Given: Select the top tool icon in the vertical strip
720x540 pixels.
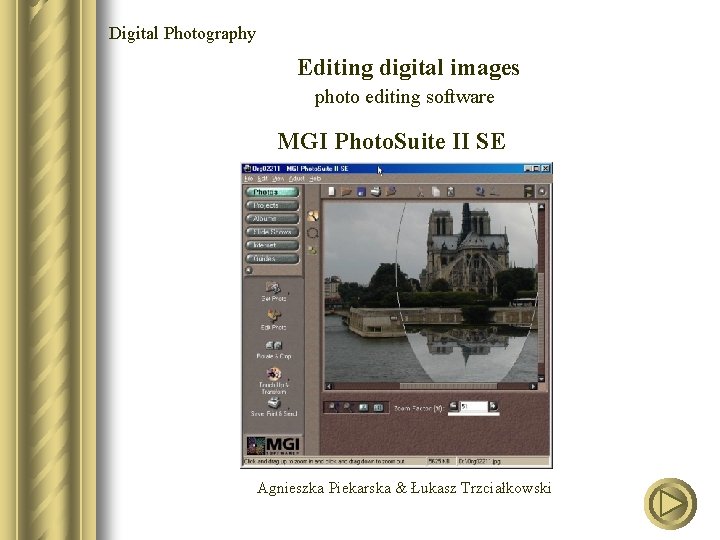Looking at the screenshot, I should coord(313,216).
